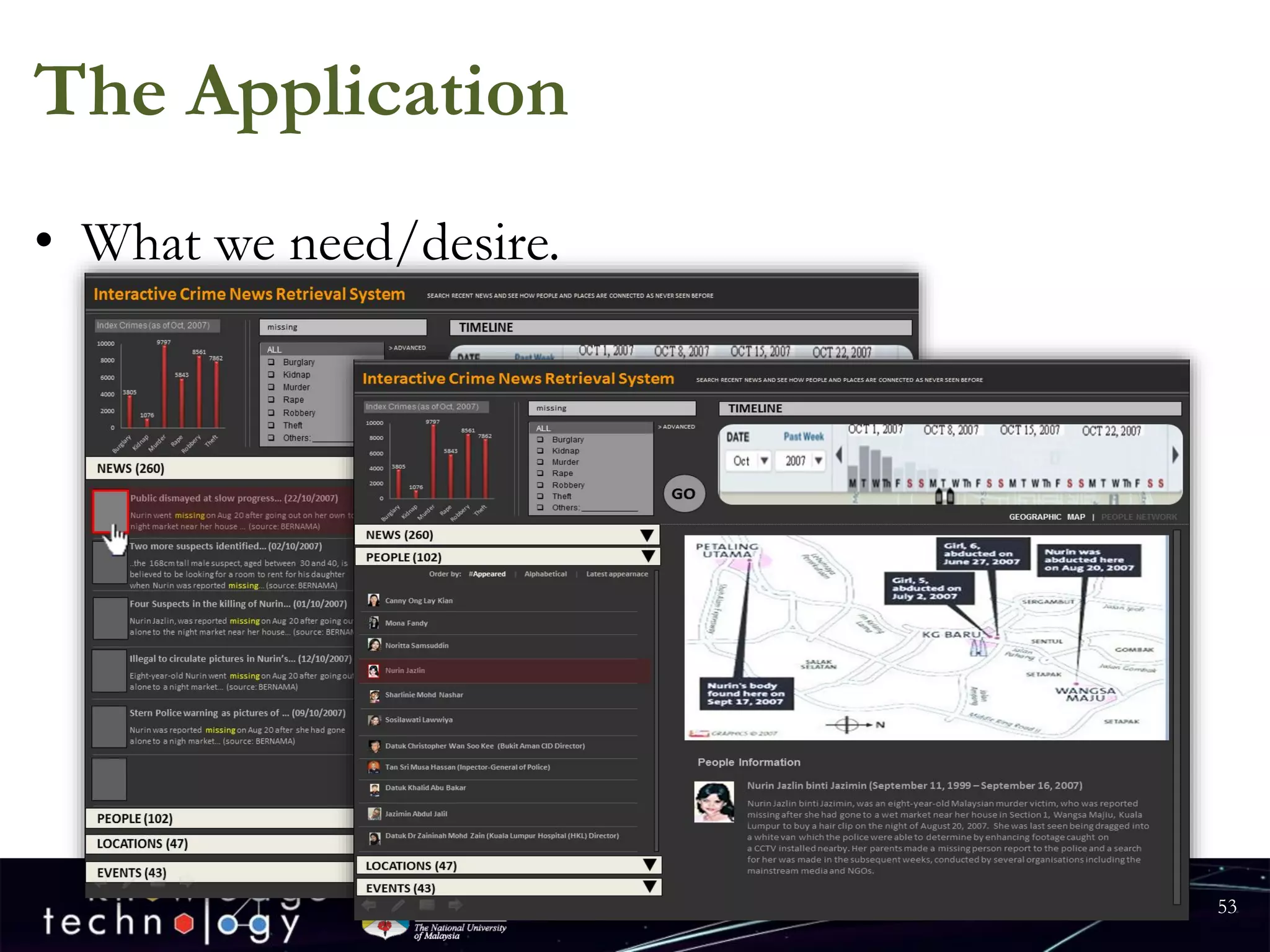Tick the Kidnap checkbox in front window
1270x952 pixels.
(x=540, y=451)
